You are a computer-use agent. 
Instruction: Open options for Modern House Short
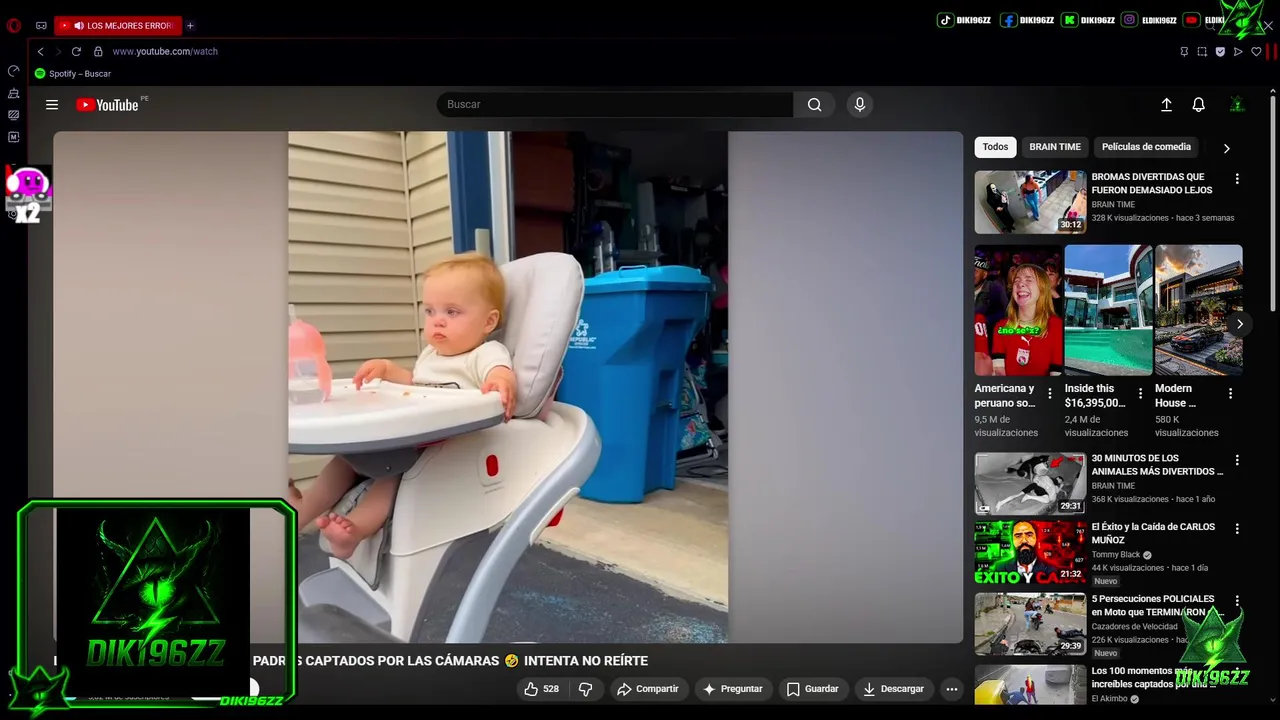point(1230,394)
